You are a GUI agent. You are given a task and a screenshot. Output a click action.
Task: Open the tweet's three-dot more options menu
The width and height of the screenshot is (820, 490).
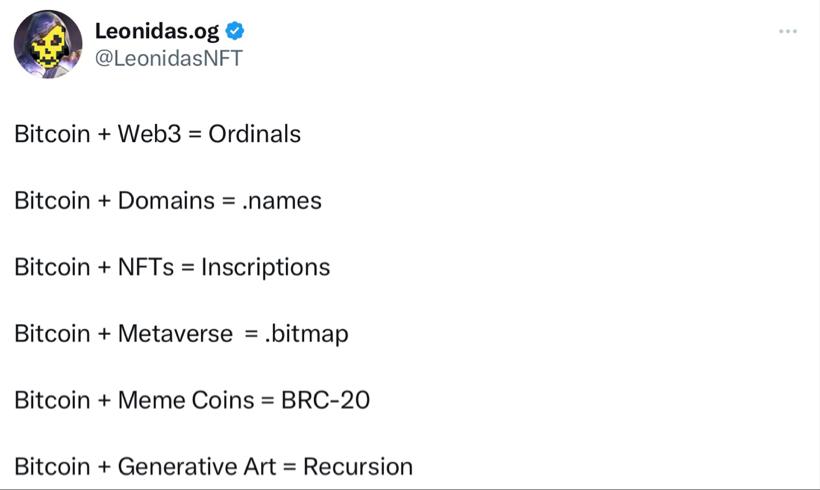(788, 32)
